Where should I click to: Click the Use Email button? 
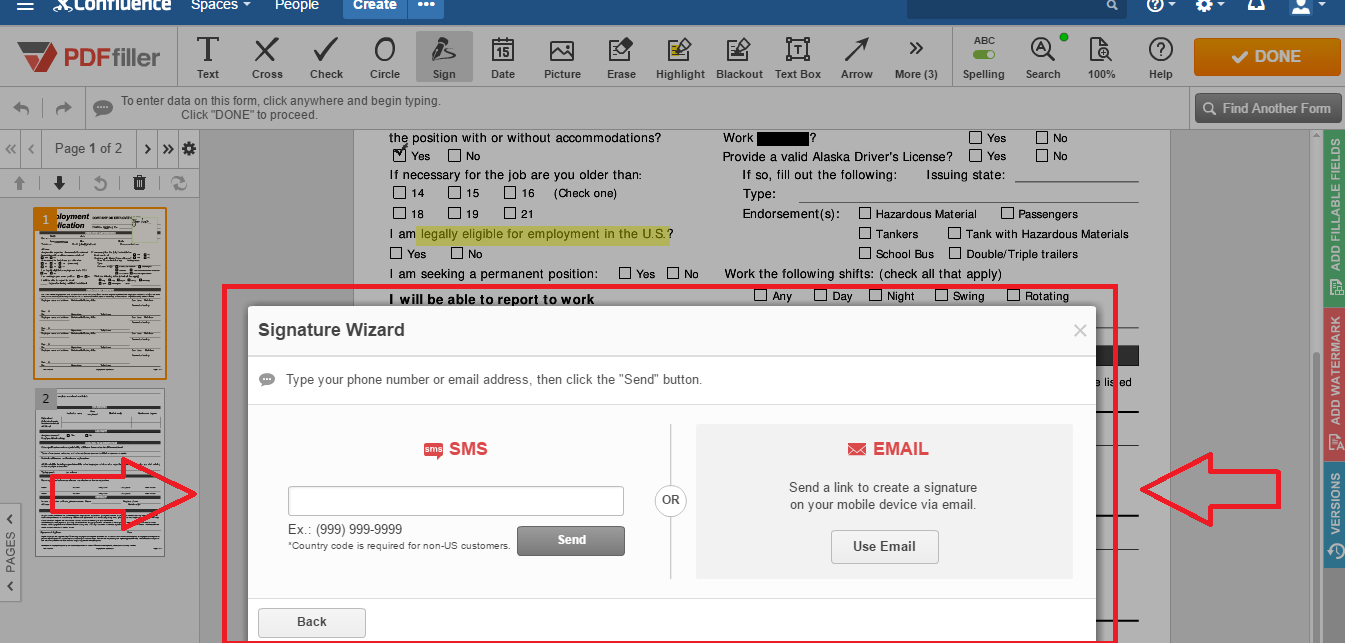point(884,546)
